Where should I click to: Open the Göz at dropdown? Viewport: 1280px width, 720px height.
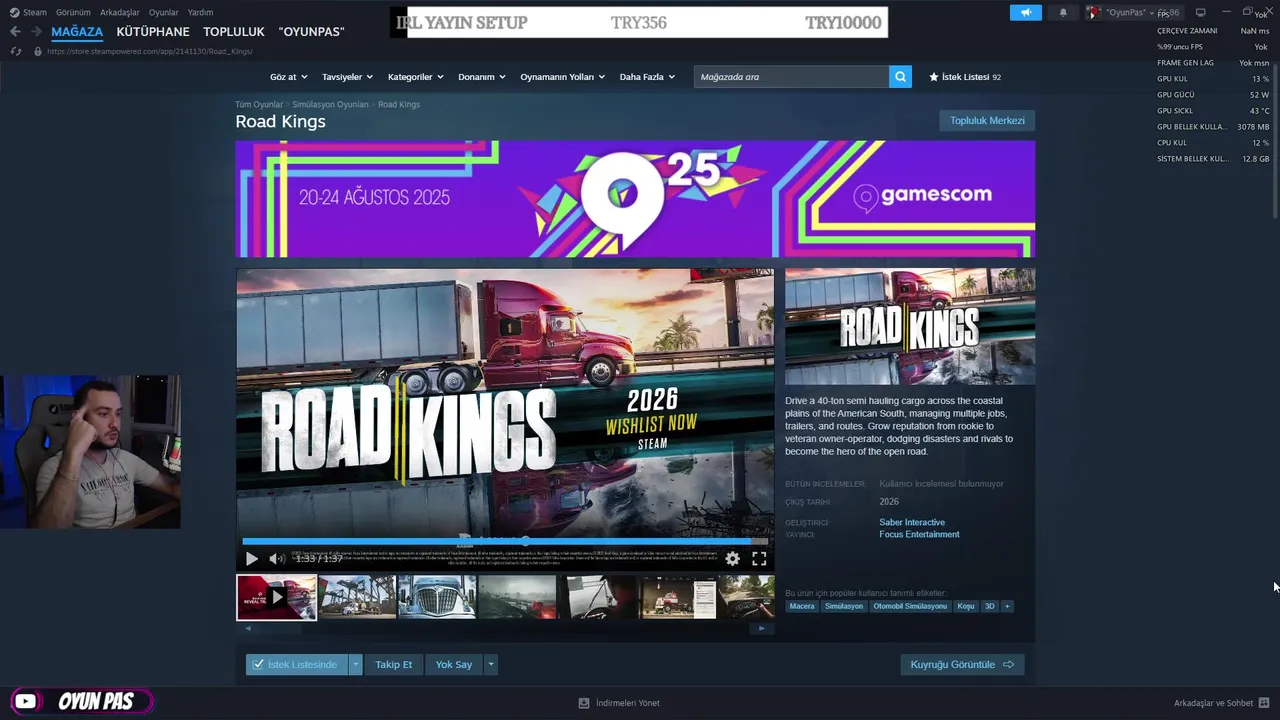288,77
